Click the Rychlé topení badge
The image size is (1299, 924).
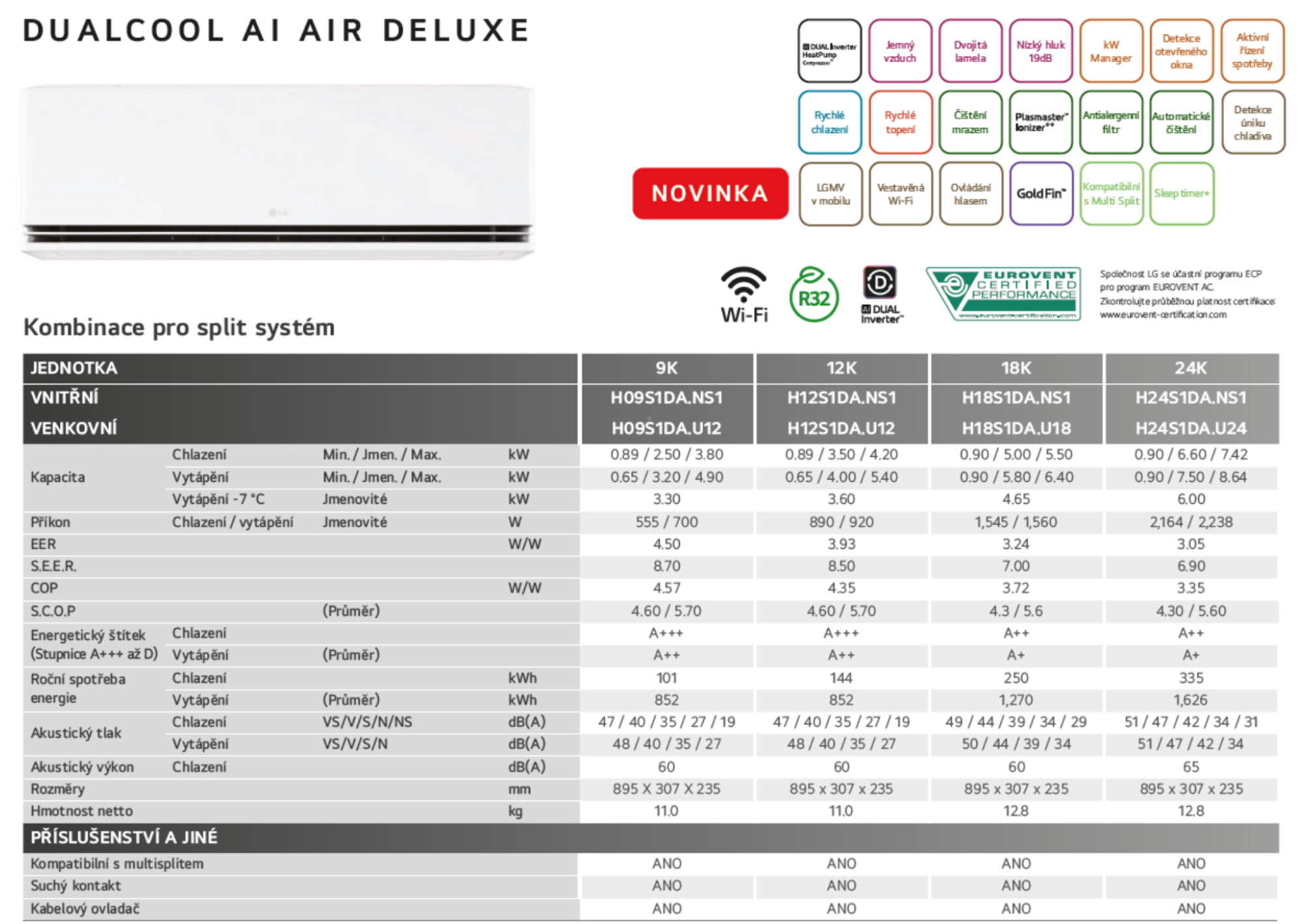(900, 122)
